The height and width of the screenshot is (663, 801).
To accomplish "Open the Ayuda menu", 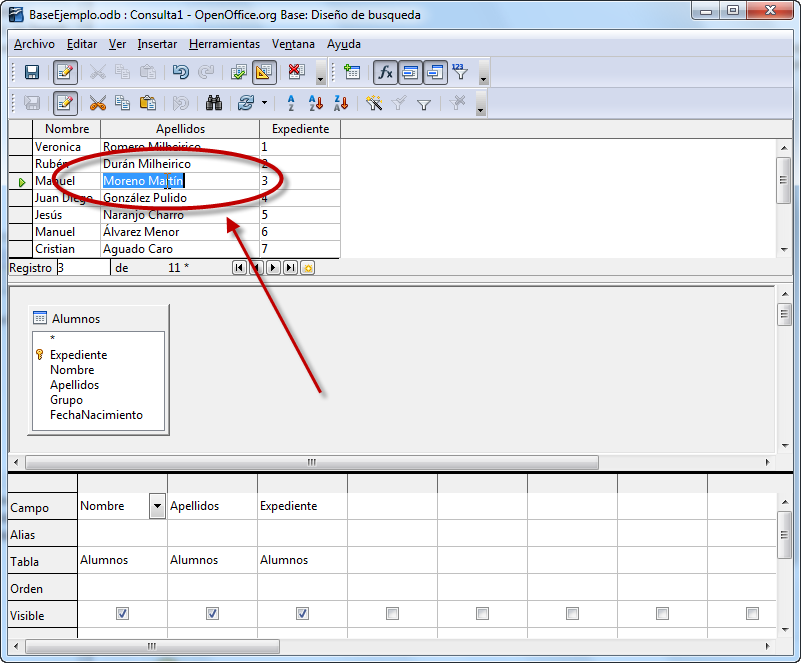I will [x=344, y=44].
